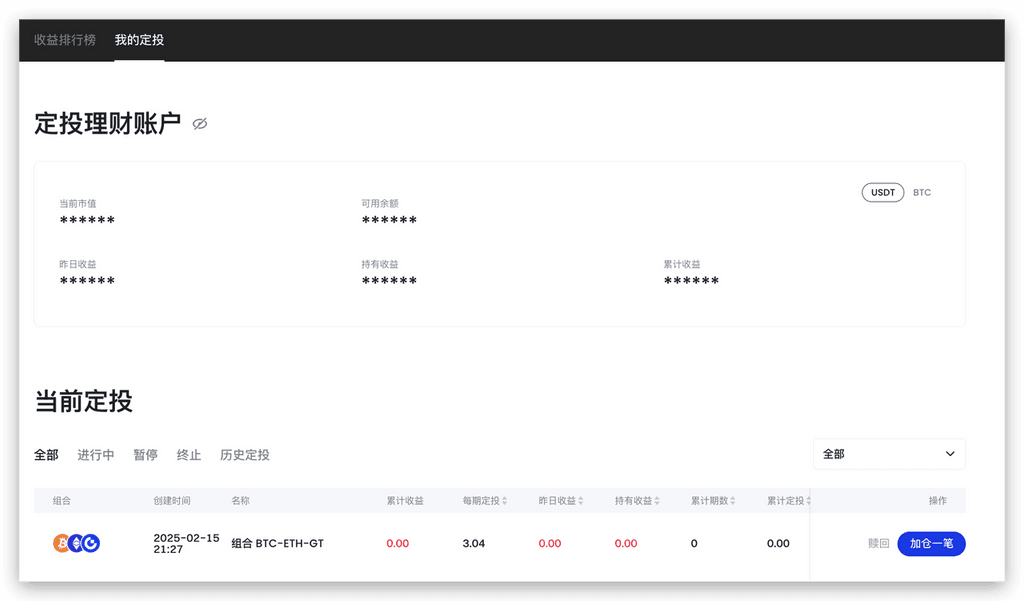The width and height of the screenshot is (1024, 601).
Task: Click the Bitcoin coin icon in the portfolio row
Action: coord(61,543)
